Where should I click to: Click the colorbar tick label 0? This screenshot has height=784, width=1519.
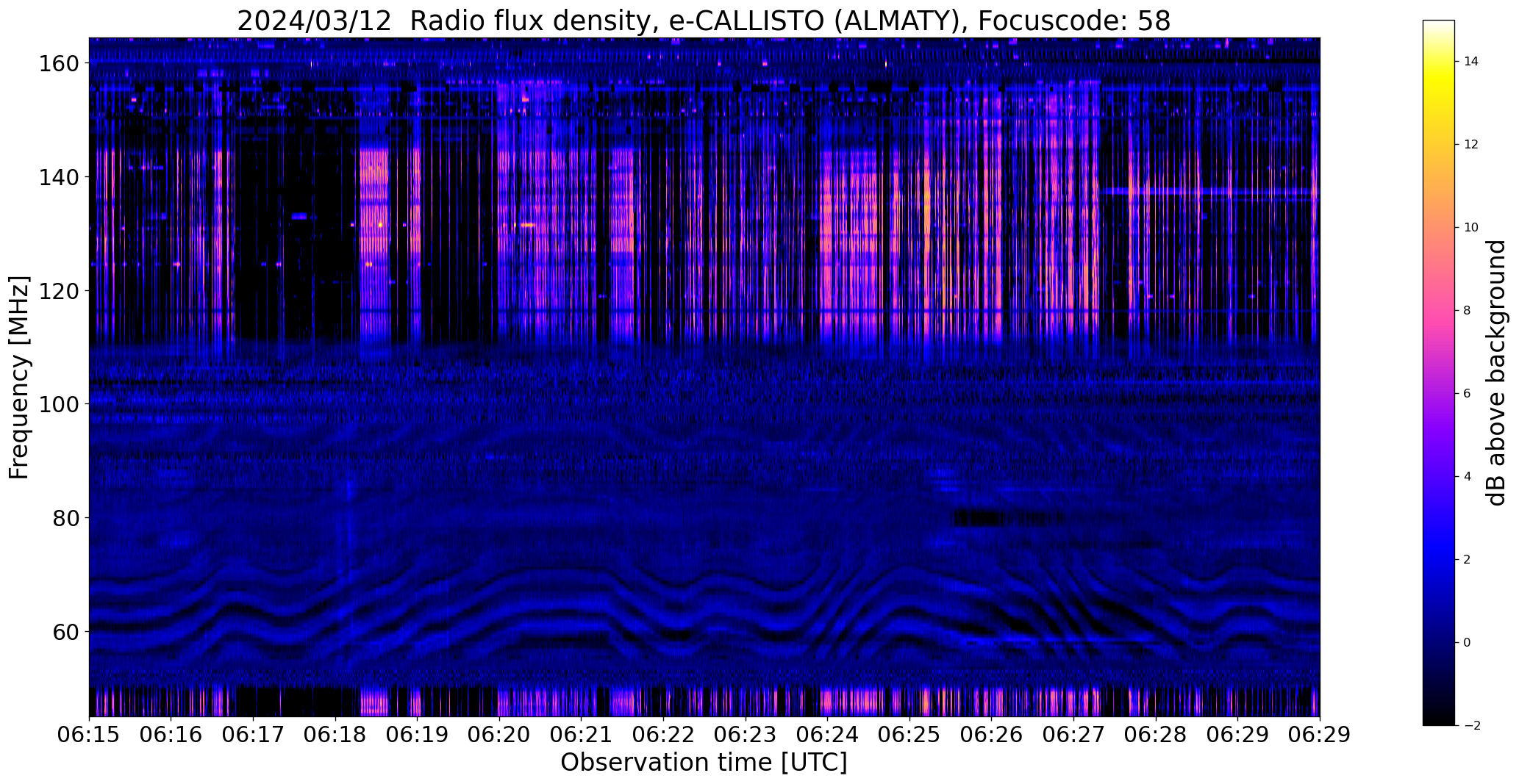[x=1467, y=643]
